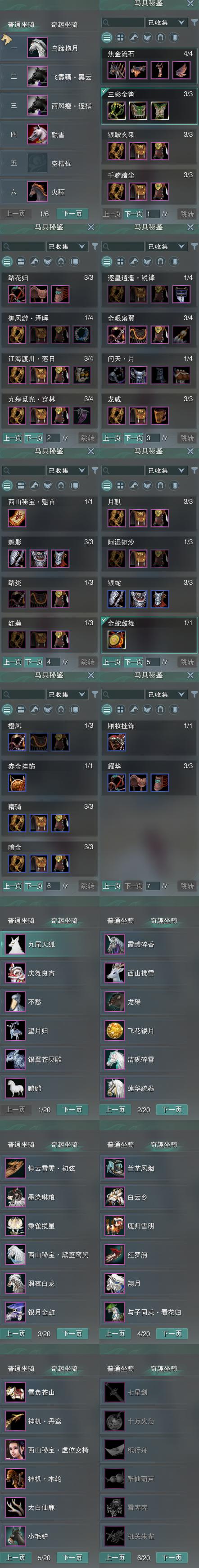Screen dimensions: 199x1568
Task: Open 已收集 dropdown above 雁妆挂饰 set
Action: [x=166, y=694]
